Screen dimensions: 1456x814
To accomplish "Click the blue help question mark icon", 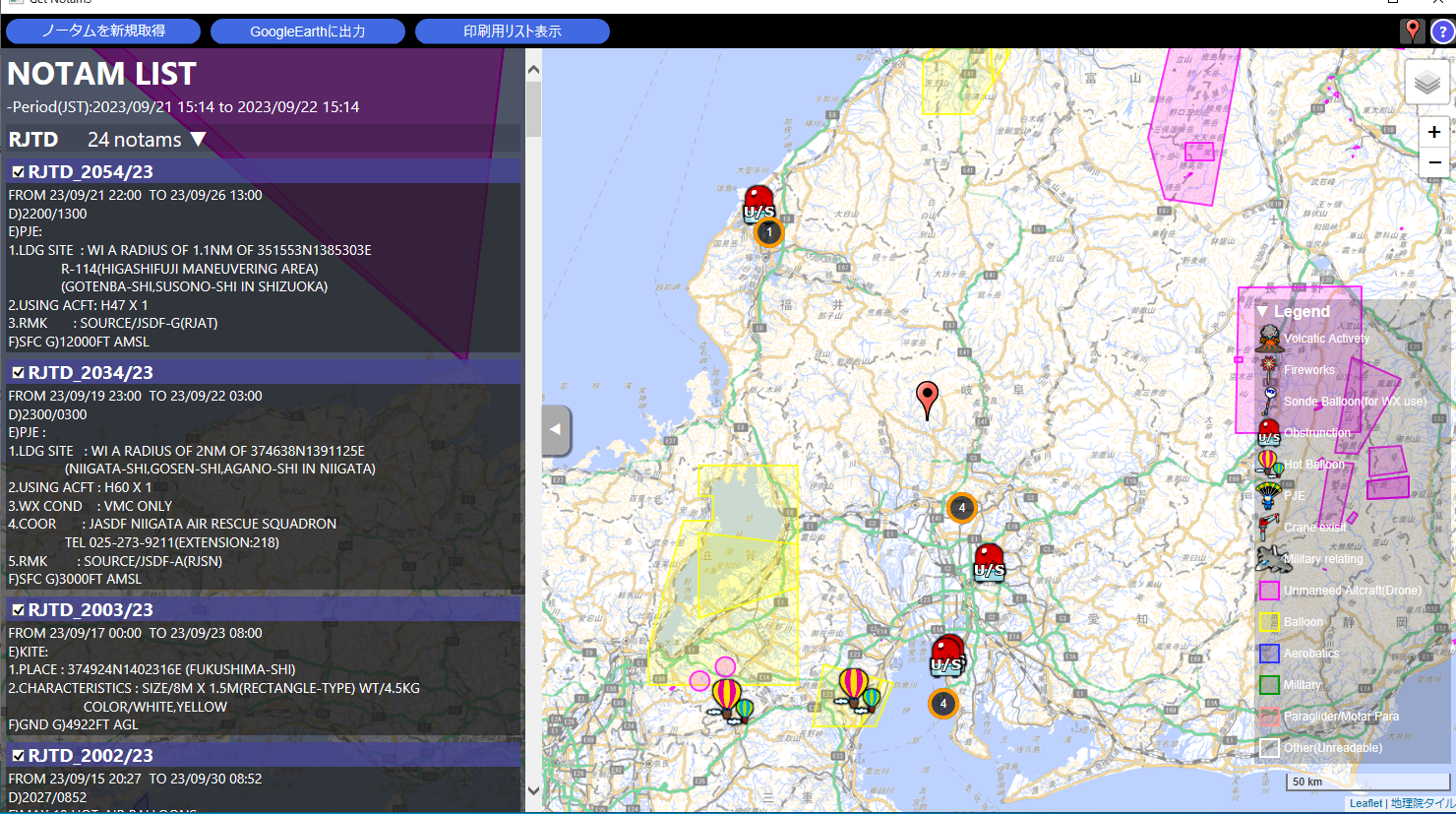I will pos(1441,31).
